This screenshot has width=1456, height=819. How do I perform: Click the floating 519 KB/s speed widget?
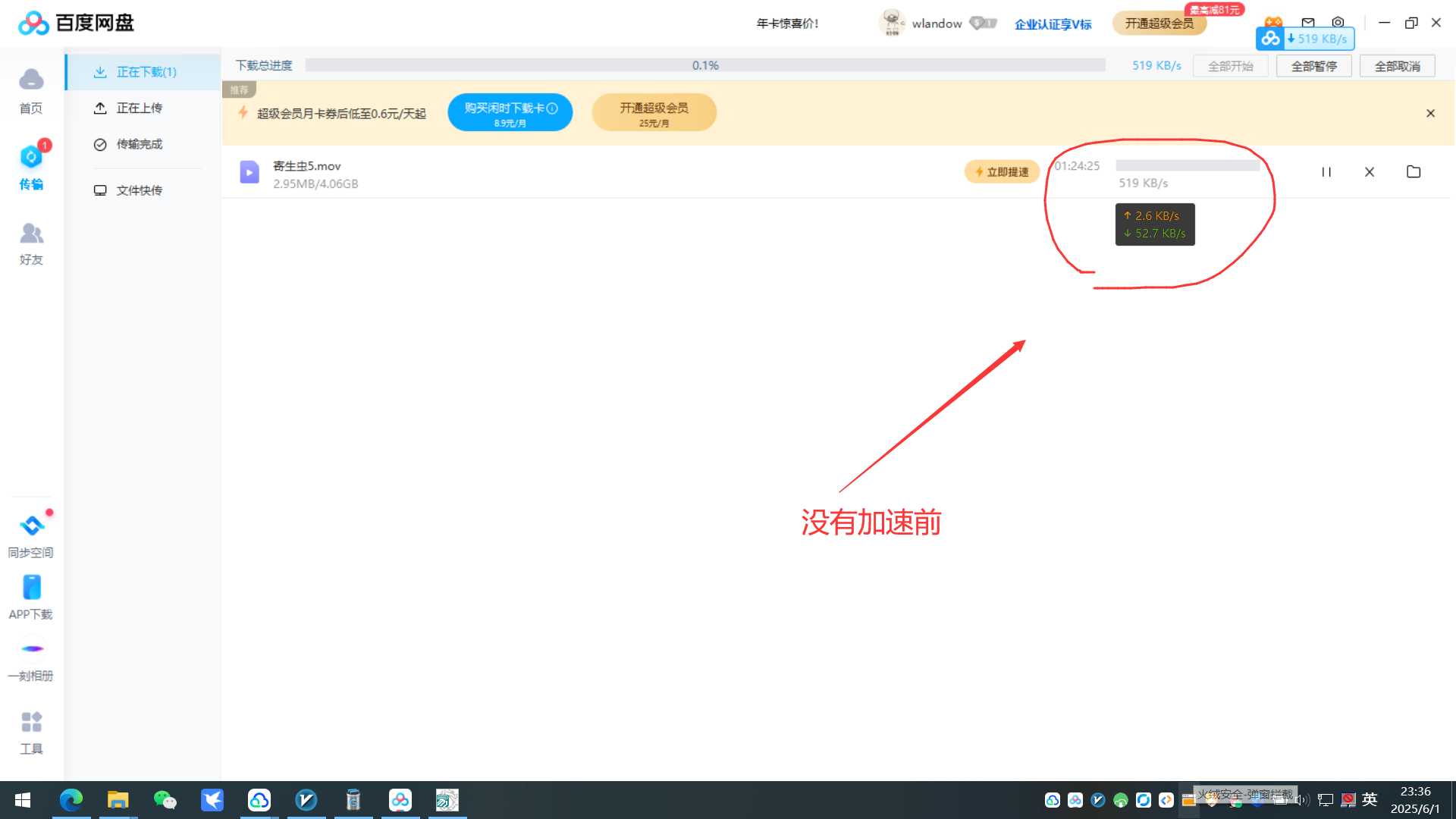[x=1305, y=39]
